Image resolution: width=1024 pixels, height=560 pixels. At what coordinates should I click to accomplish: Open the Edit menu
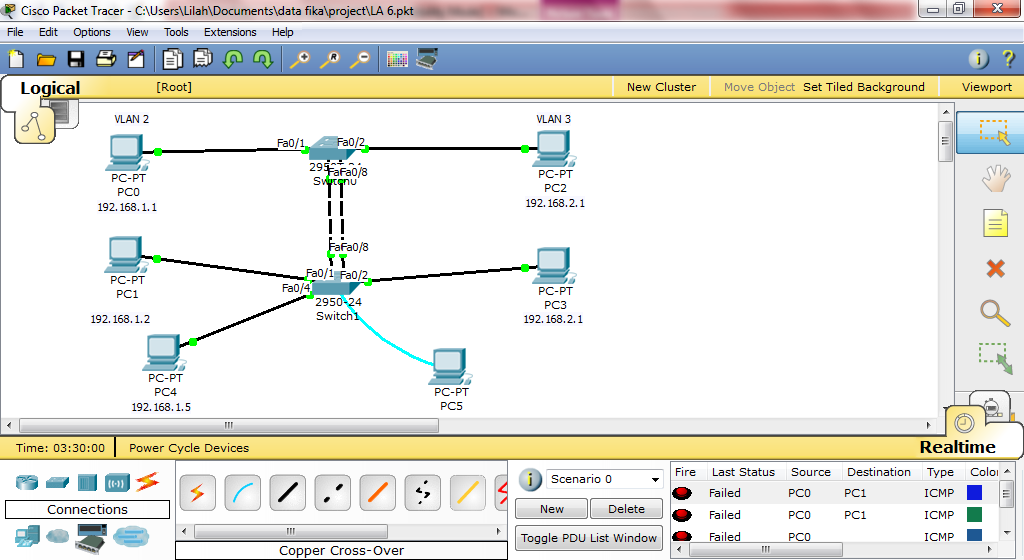(x=48, y=32)
